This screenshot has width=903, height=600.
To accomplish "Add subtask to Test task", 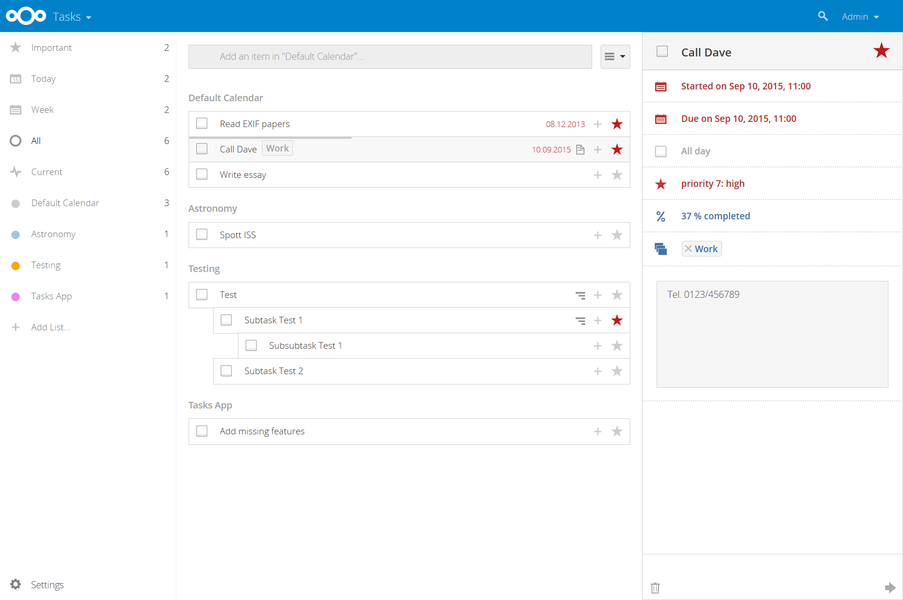I will click(598, 295).
